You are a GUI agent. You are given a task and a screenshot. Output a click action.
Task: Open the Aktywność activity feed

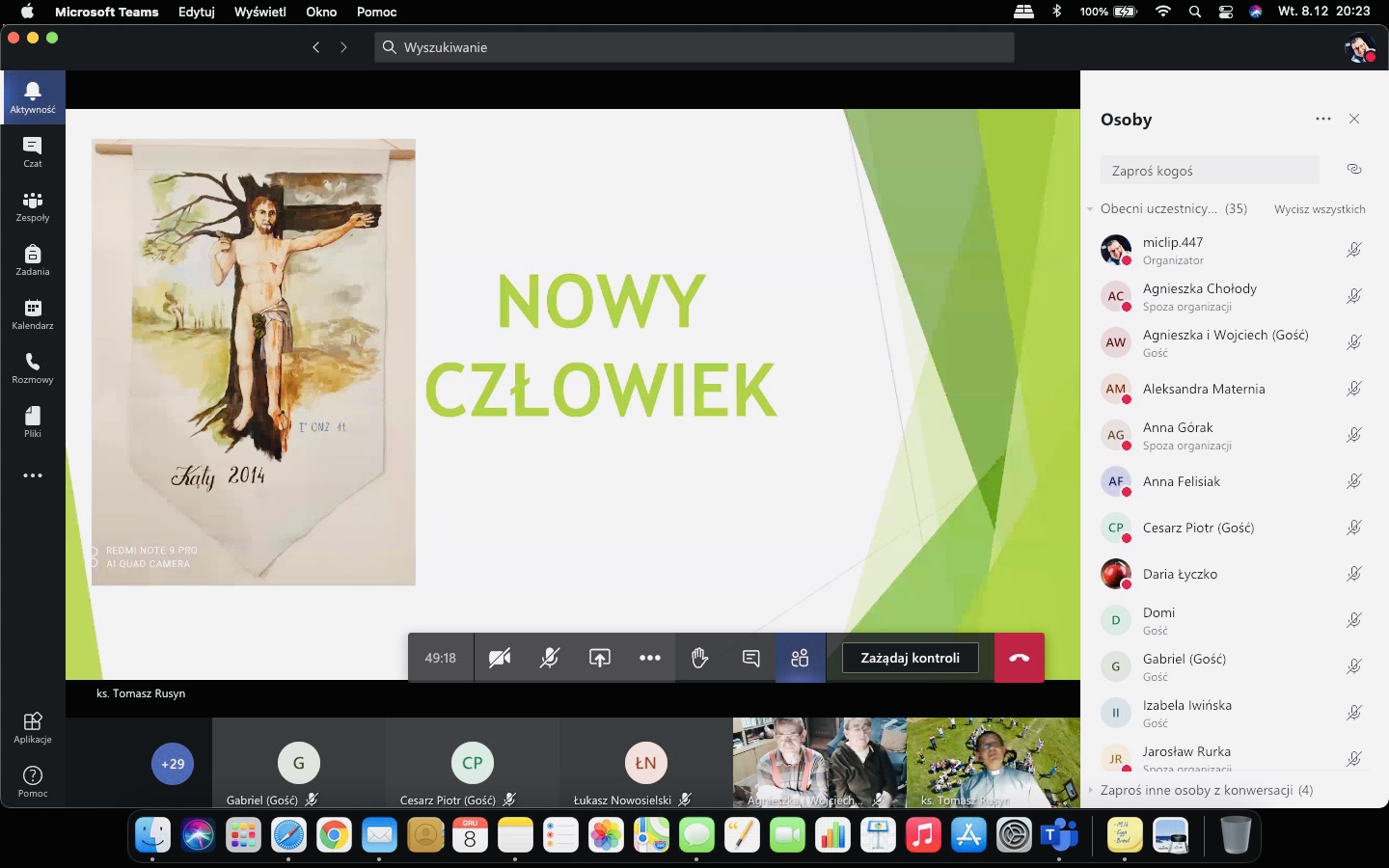coord(33,97)
